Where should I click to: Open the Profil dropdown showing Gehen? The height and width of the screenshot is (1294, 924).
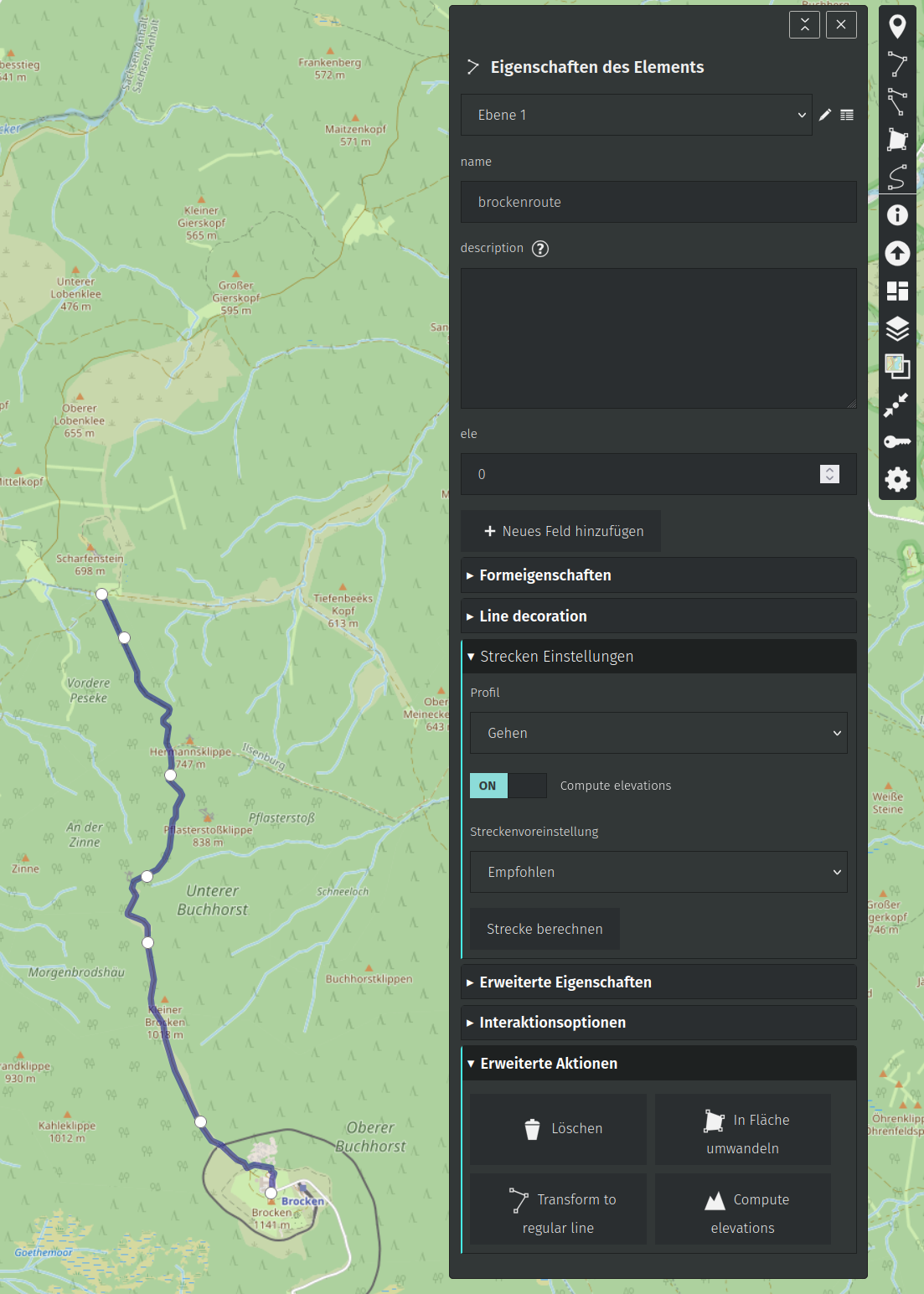click(658, 733)
